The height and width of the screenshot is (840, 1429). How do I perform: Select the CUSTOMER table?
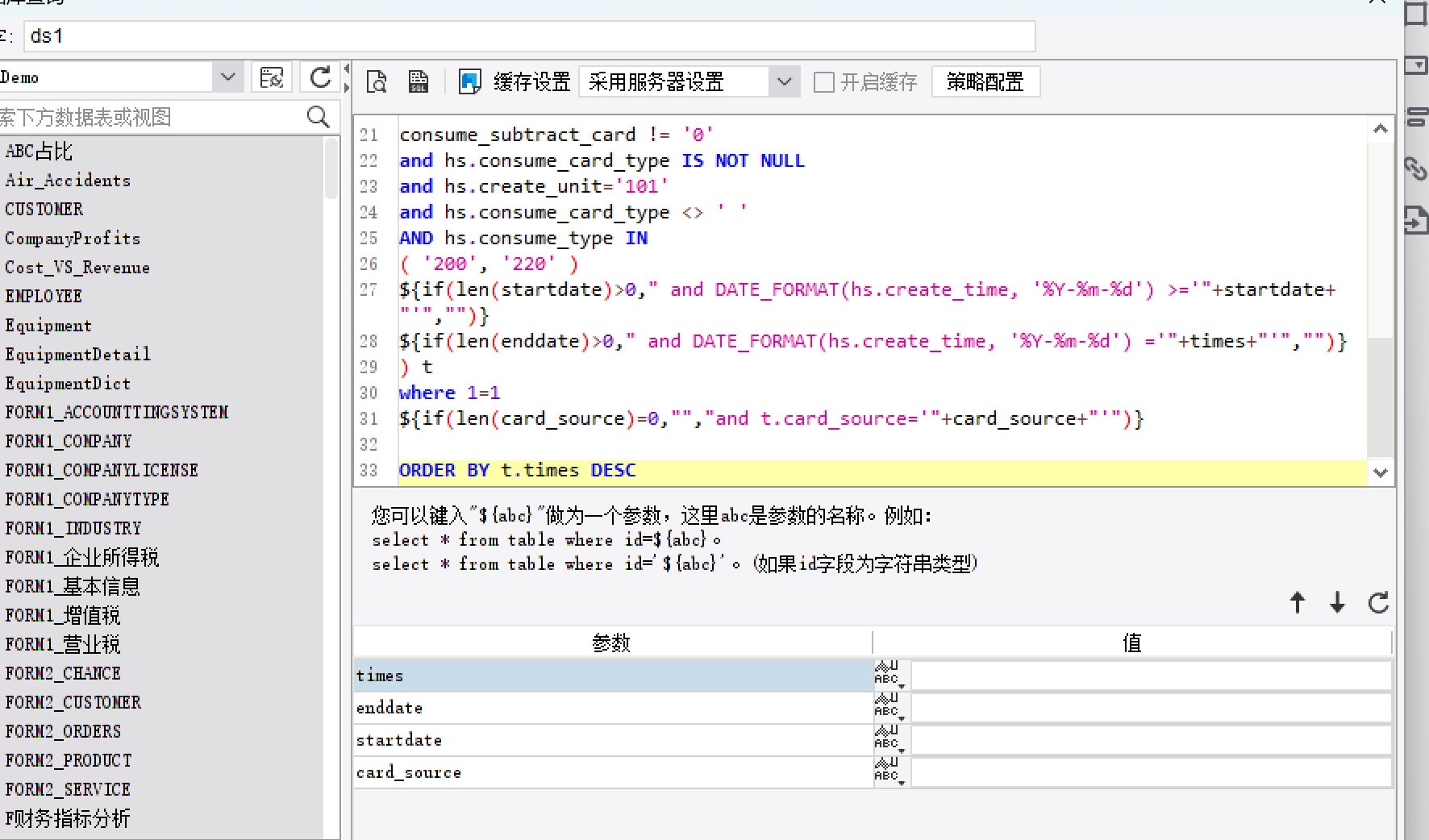(44, 209)
